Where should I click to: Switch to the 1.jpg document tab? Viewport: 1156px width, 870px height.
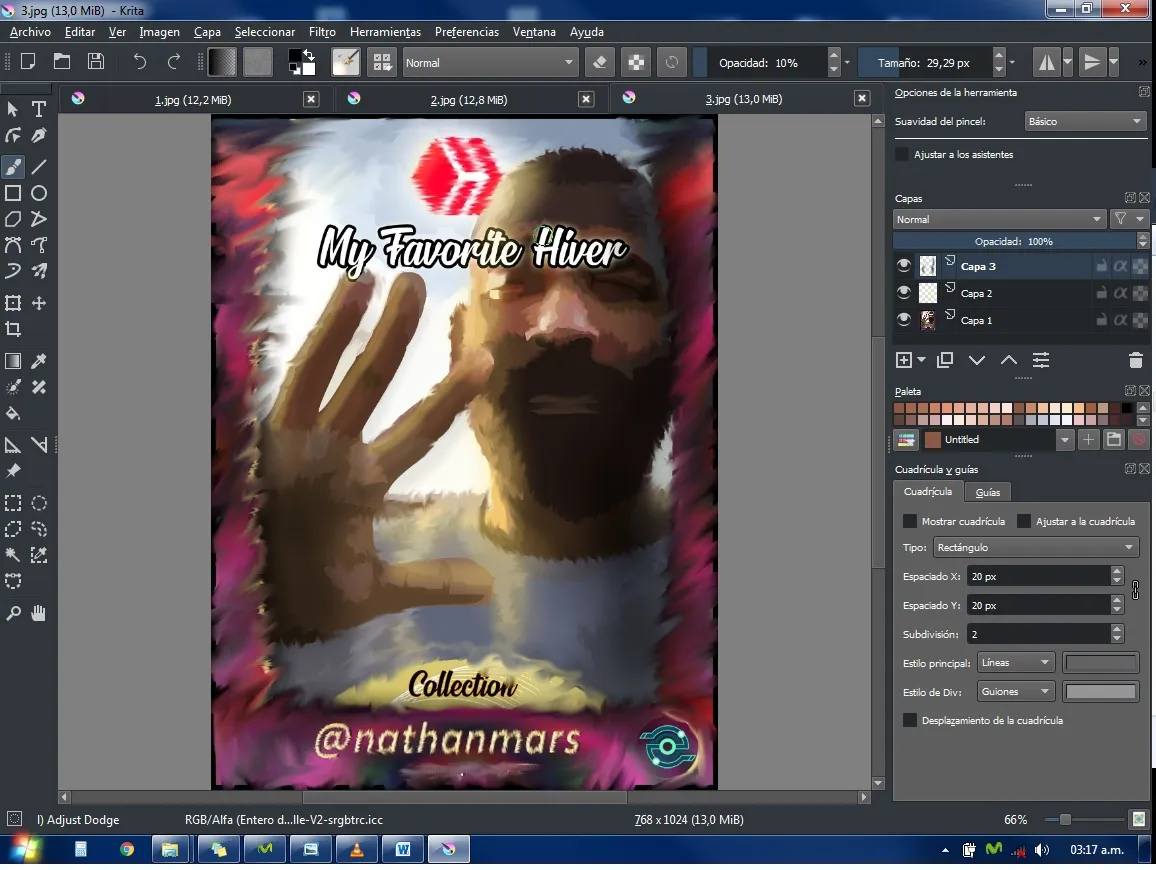tap(193, 100)
